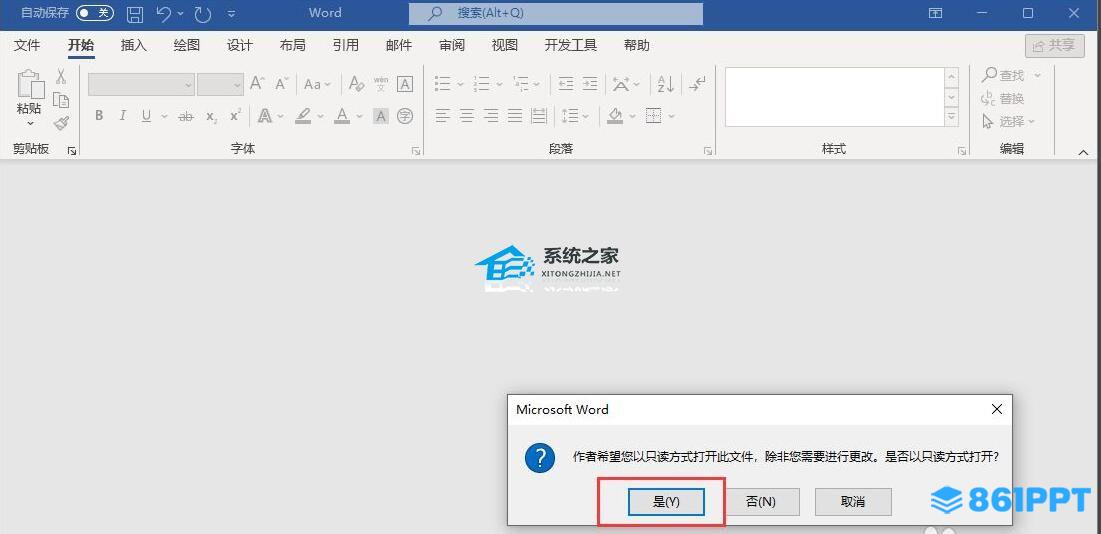The image size is (1101, 534).
Task: Click the Center alignment icon
Action: [x=467, y=116]
